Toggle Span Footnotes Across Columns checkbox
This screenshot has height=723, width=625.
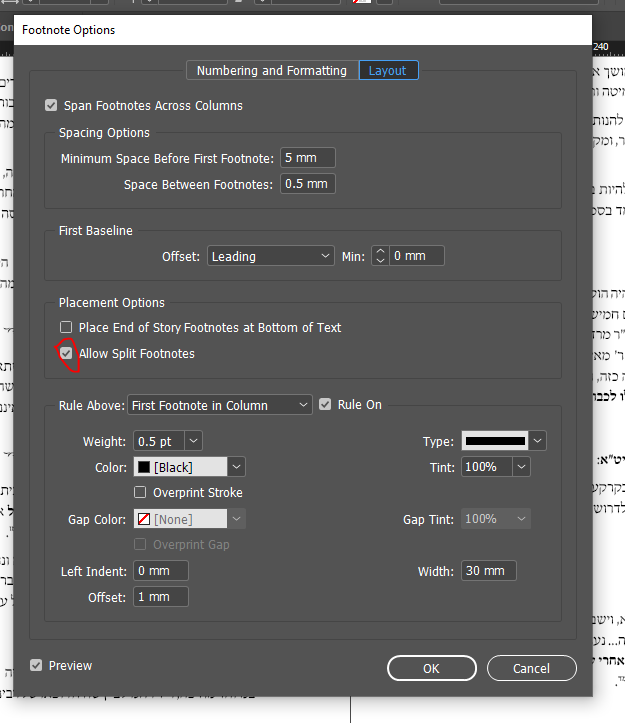51,106
